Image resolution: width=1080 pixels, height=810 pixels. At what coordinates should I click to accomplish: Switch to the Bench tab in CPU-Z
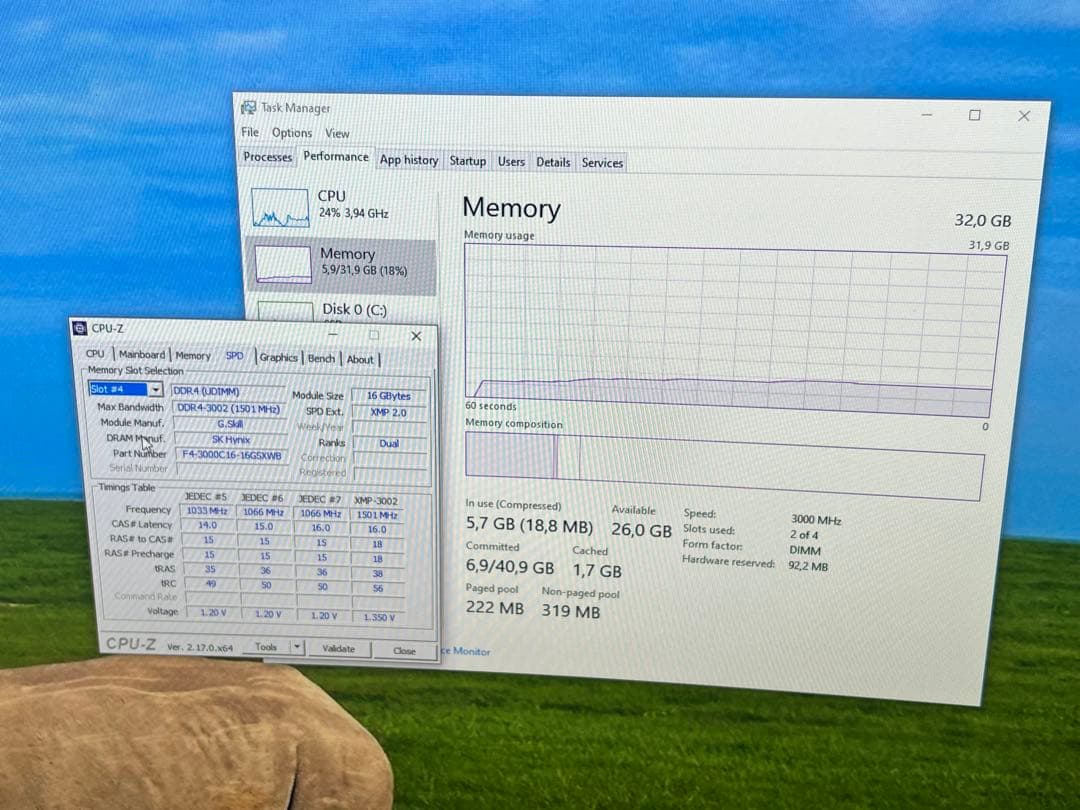[x=321, y=358]
